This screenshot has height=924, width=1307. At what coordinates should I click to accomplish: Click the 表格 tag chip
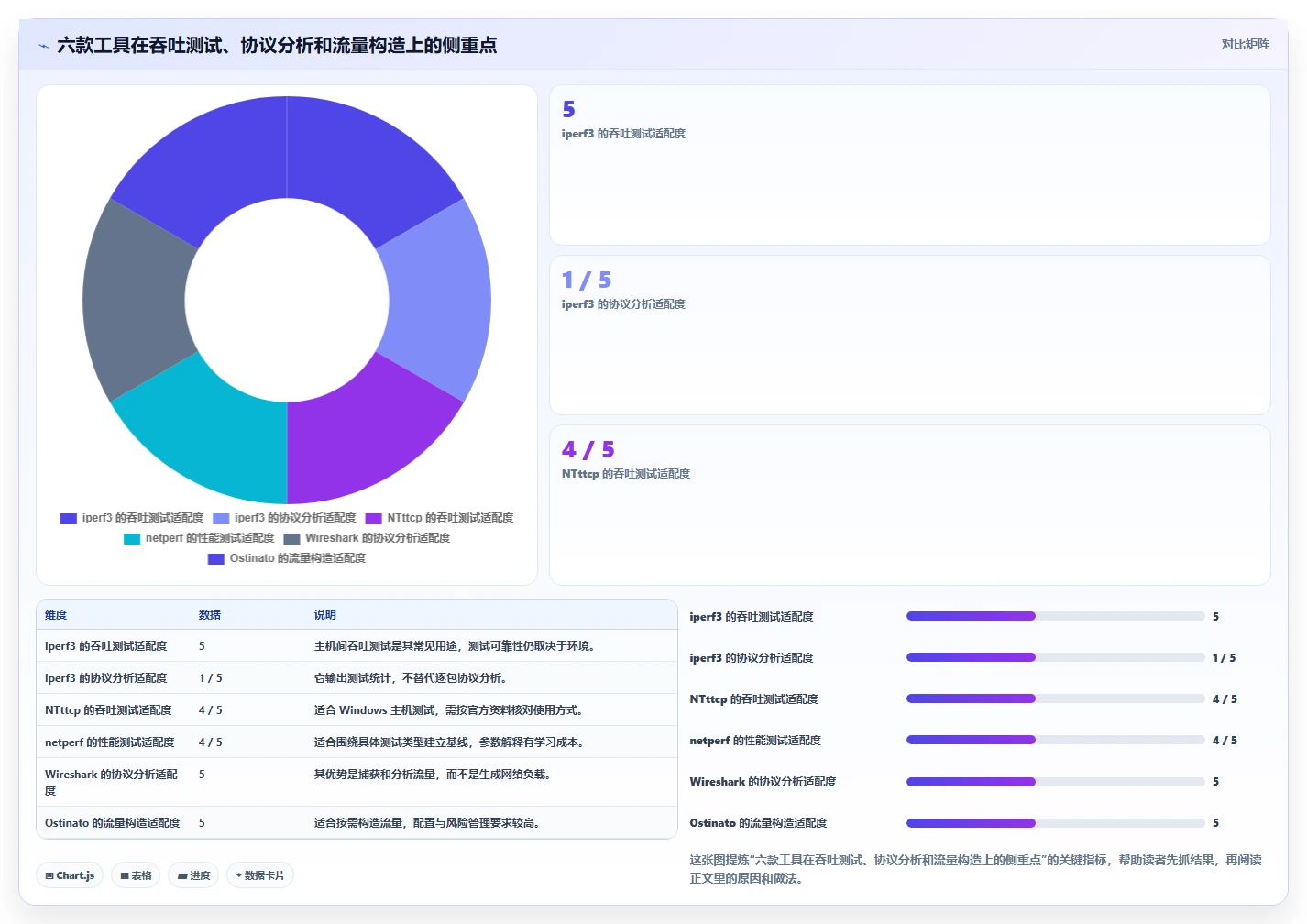136,875
